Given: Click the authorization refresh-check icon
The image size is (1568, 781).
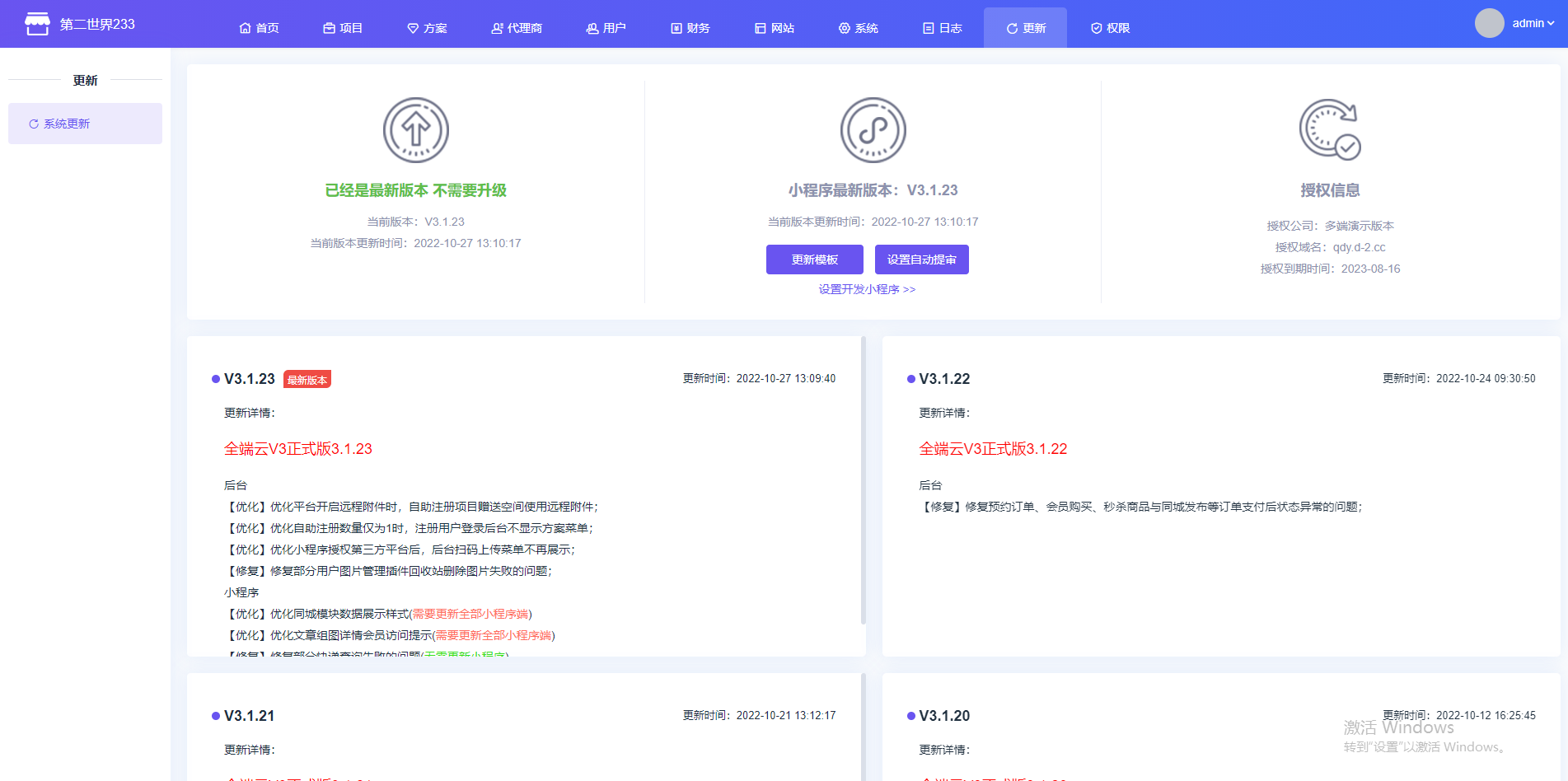Looking at the screenshot, I should (x=1330, y=129).
